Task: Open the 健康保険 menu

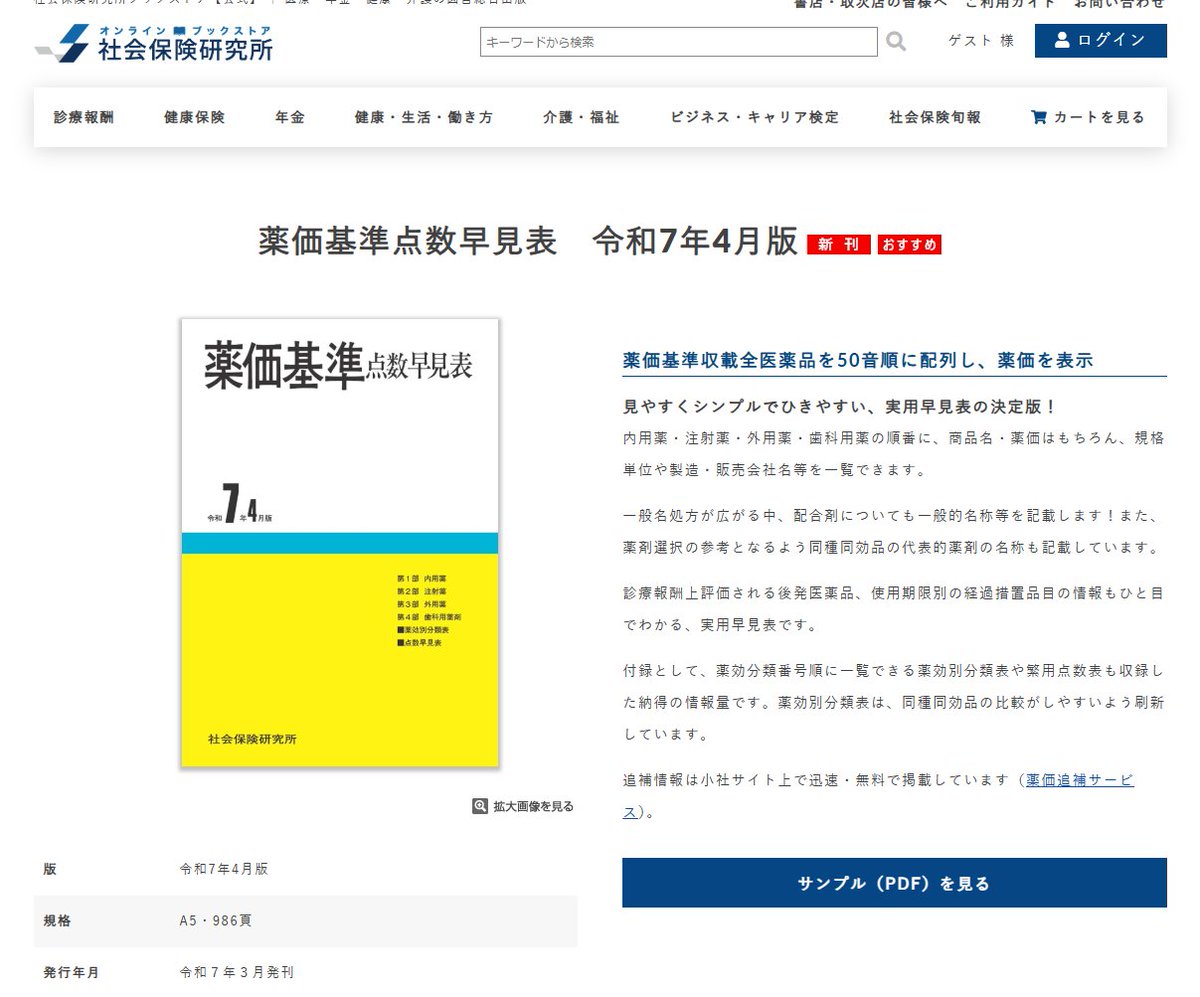Action: click(x=195, y=117)
